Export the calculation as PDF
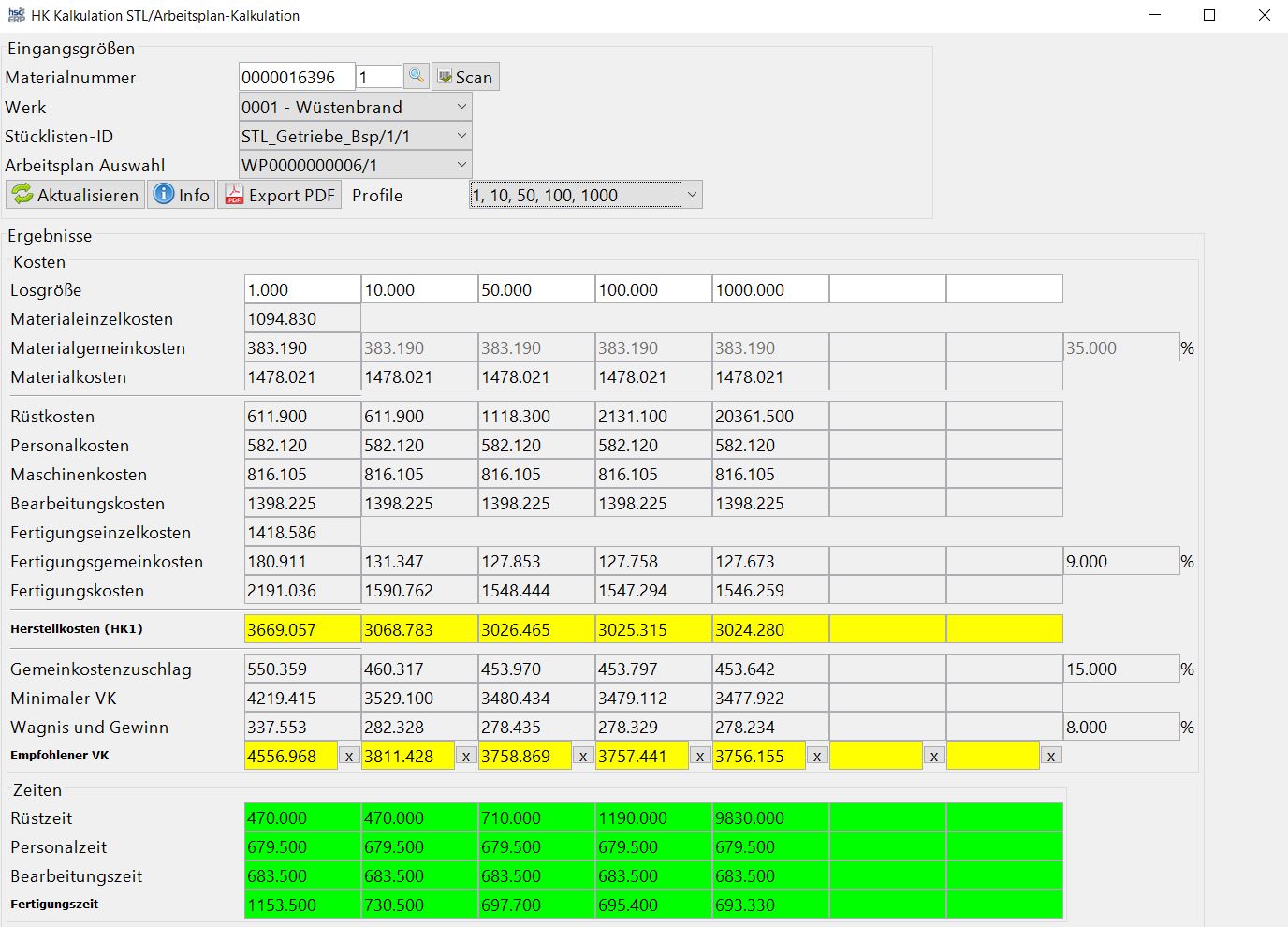Image resolution: width=1288 pixels, height=927 pixels. pos(279,195)
